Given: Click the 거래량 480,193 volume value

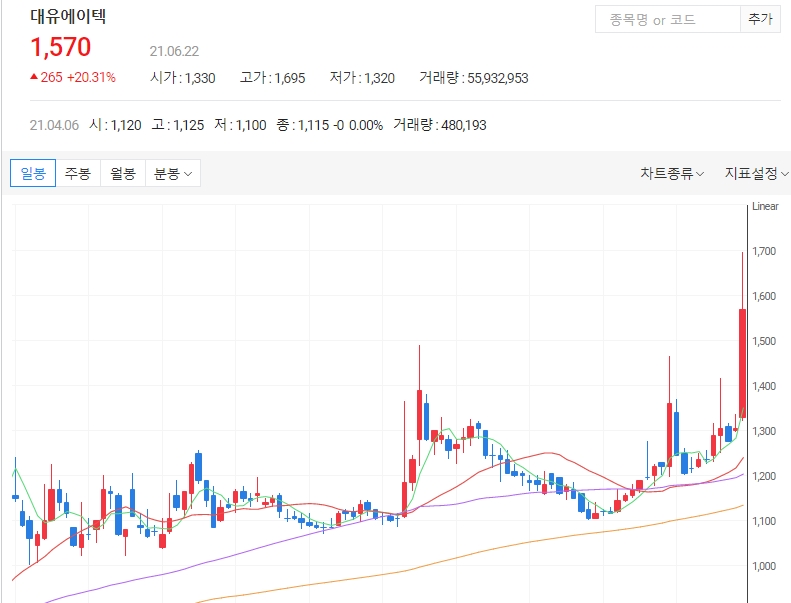Looking at the screenshot, I should [439, 125].
